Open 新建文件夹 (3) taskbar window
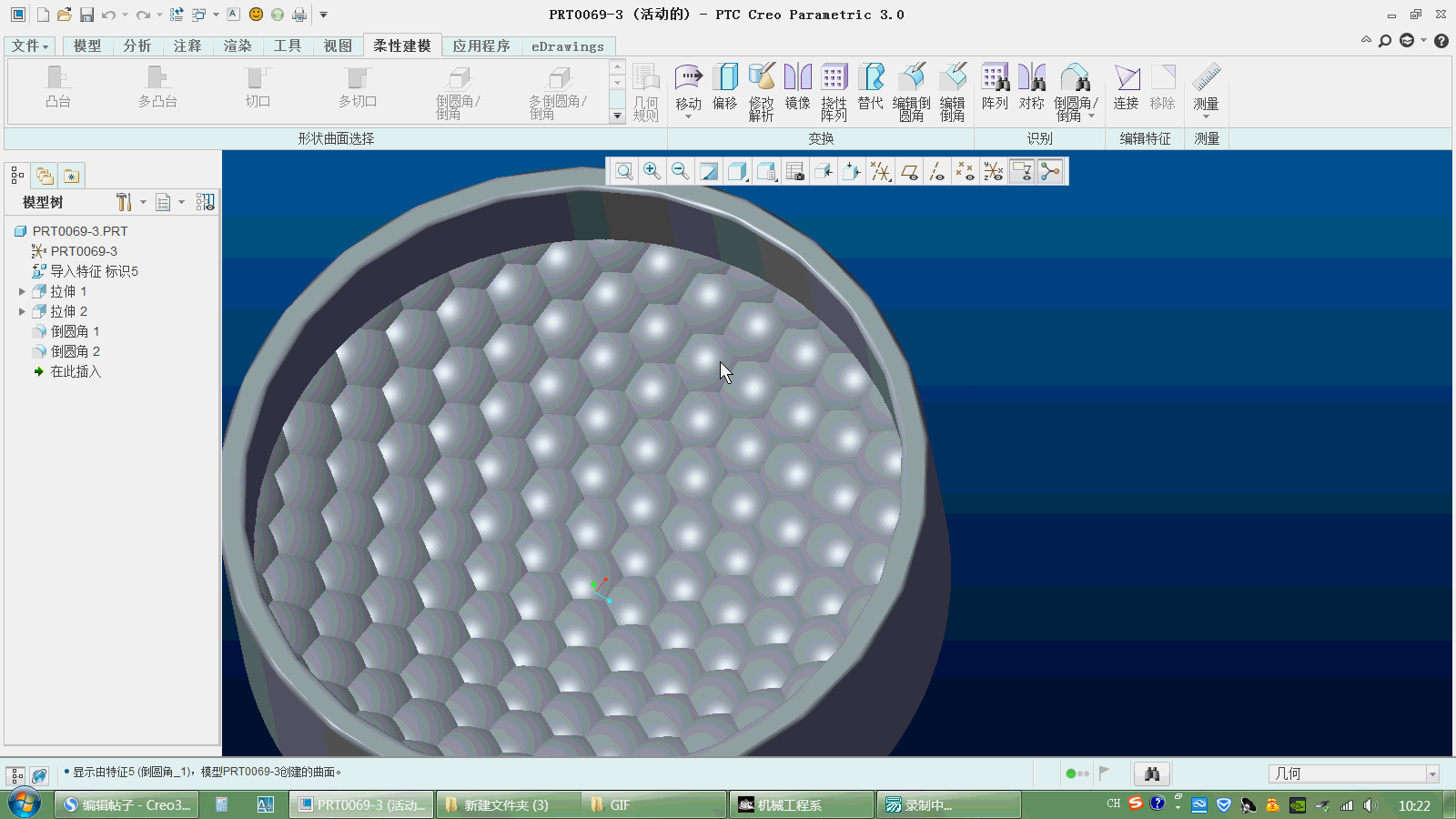The width and height of the screenshot is (1456, 819). pyautogui.click(x=507, y=804)
